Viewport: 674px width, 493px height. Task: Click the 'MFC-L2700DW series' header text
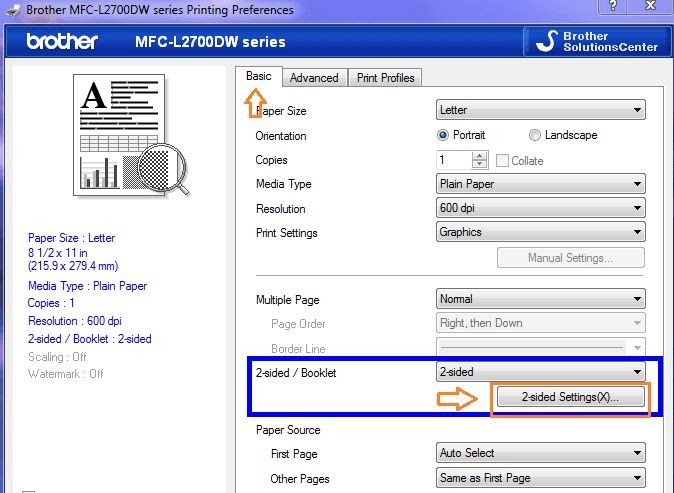pos(210,42)
